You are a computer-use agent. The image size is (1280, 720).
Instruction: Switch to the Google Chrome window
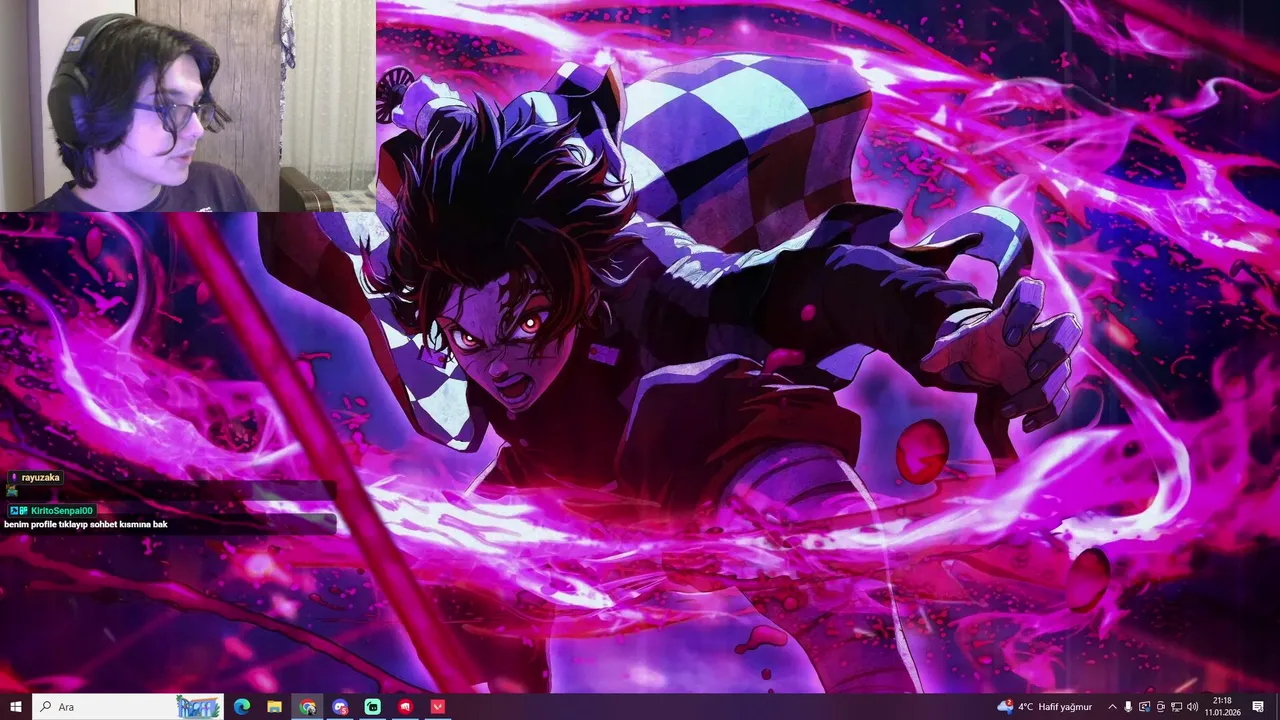click(x=307, y=707)
